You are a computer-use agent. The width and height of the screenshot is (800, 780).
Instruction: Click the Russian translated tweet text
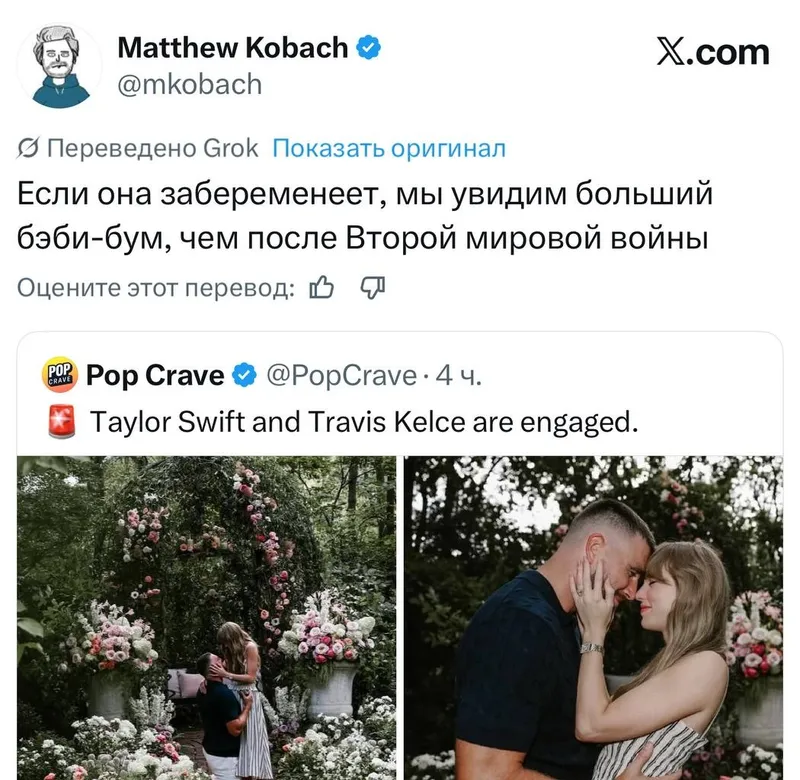(x=365, y=216)
